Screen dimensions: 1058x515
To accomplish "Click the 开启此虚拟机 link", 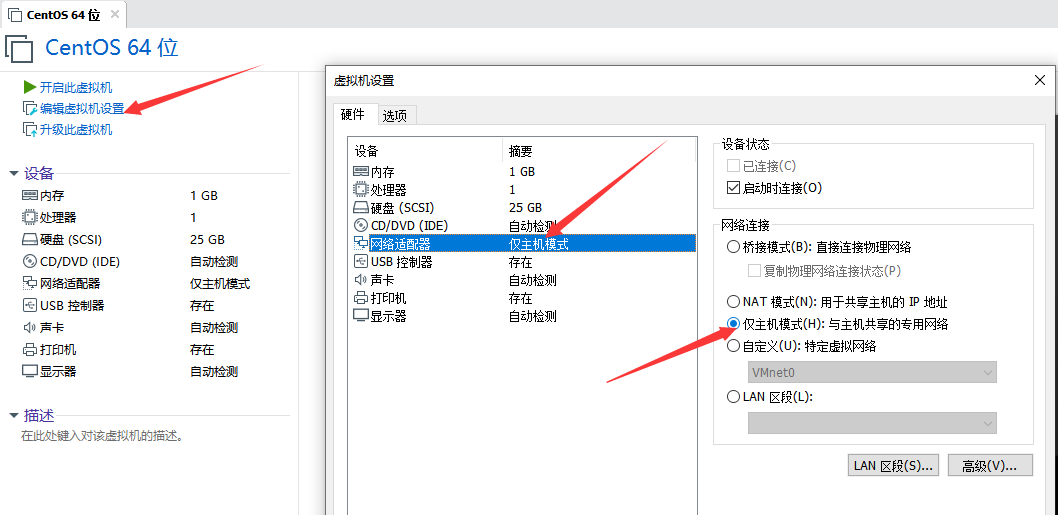I will 76,87.
